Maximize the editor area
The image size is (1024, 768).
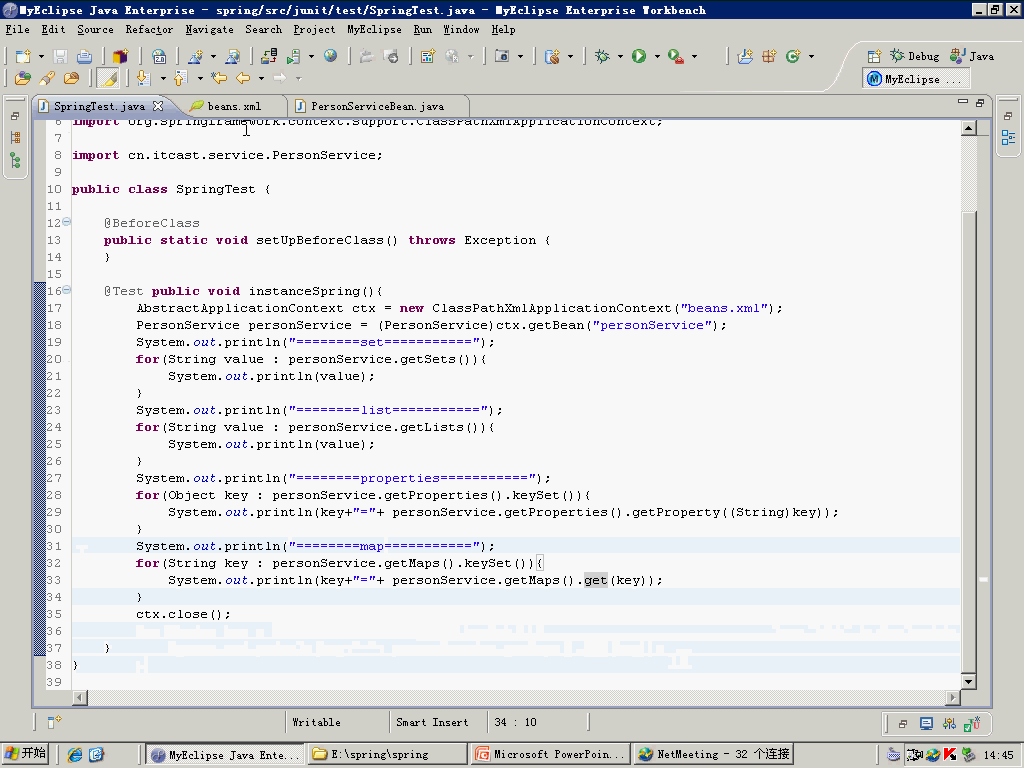click(x=980, y=103)
